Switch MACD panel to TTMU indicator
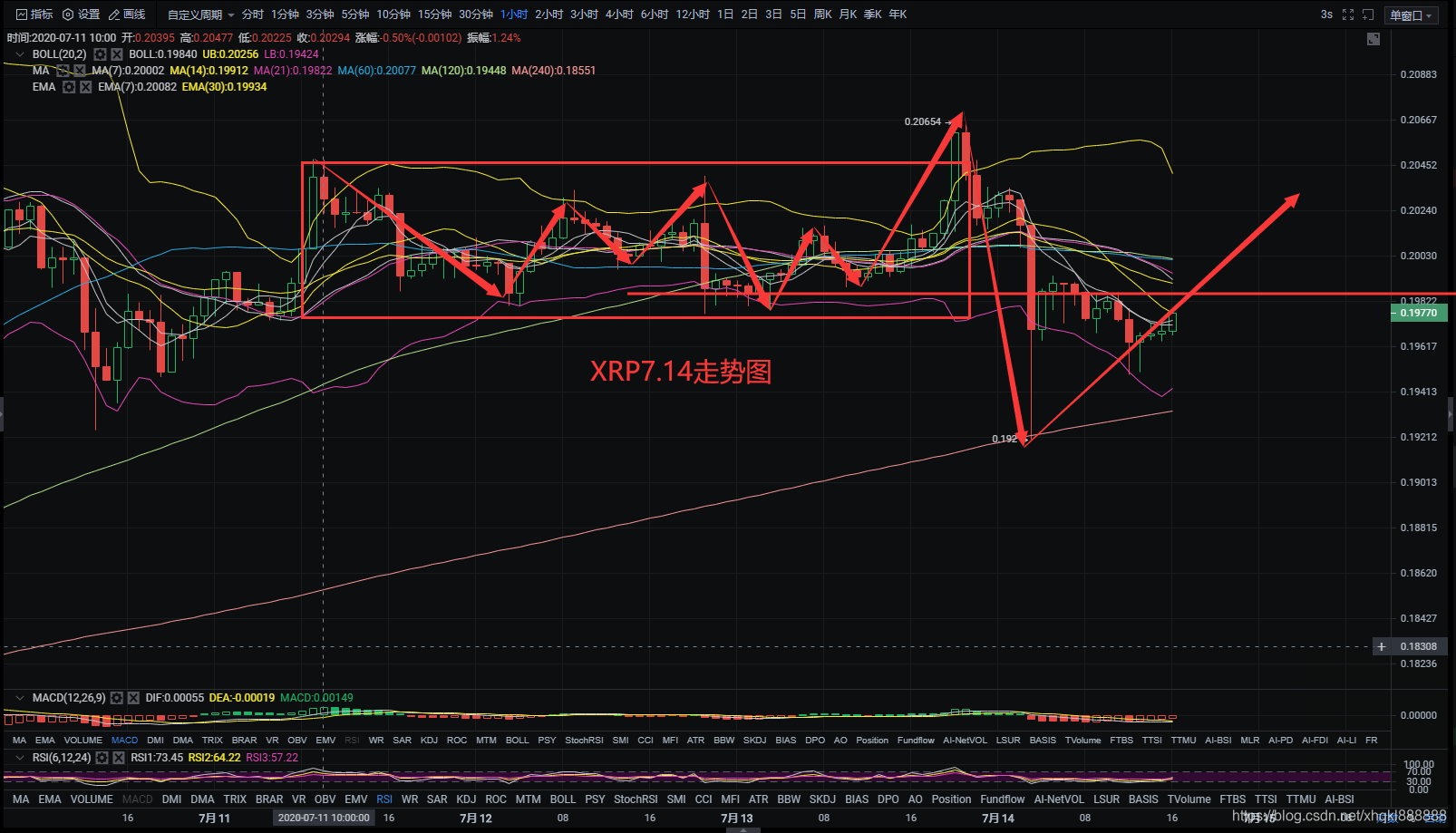1456x833 pixels. [1183, 741]
